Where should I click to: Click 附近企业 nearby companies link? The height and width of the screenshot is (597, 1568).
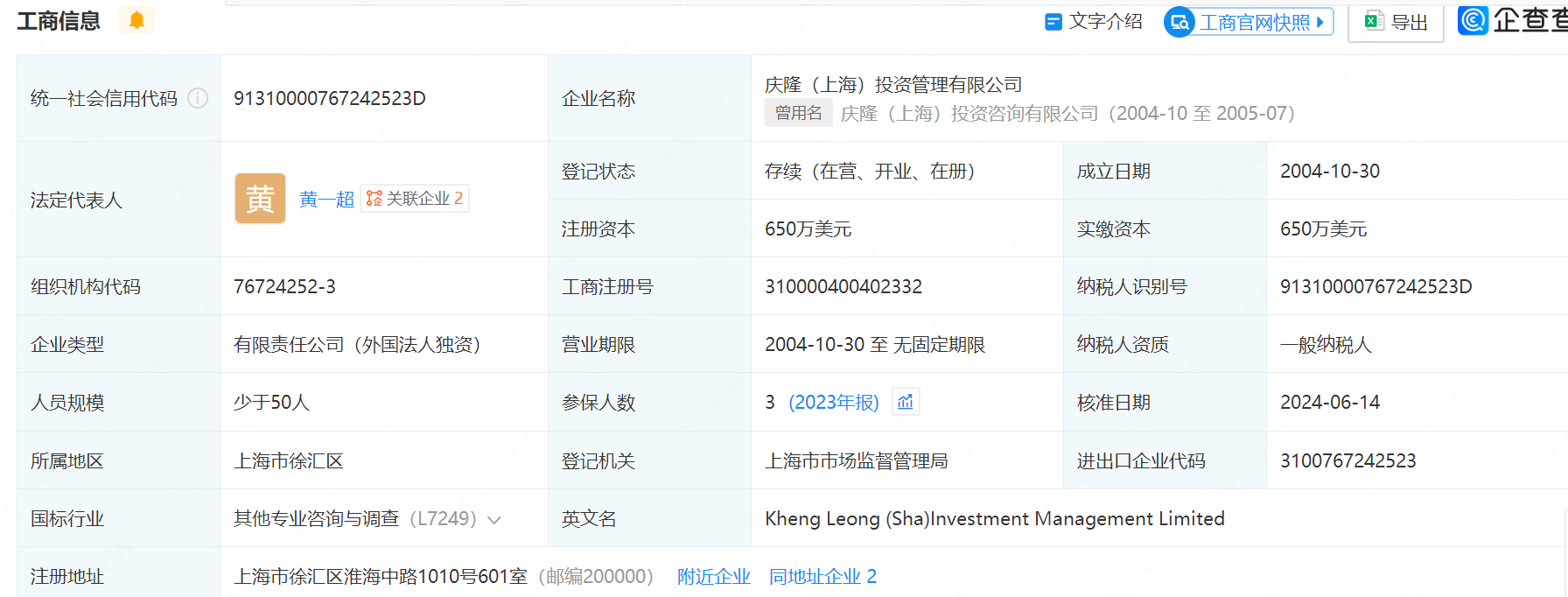(x=713, y=577)
